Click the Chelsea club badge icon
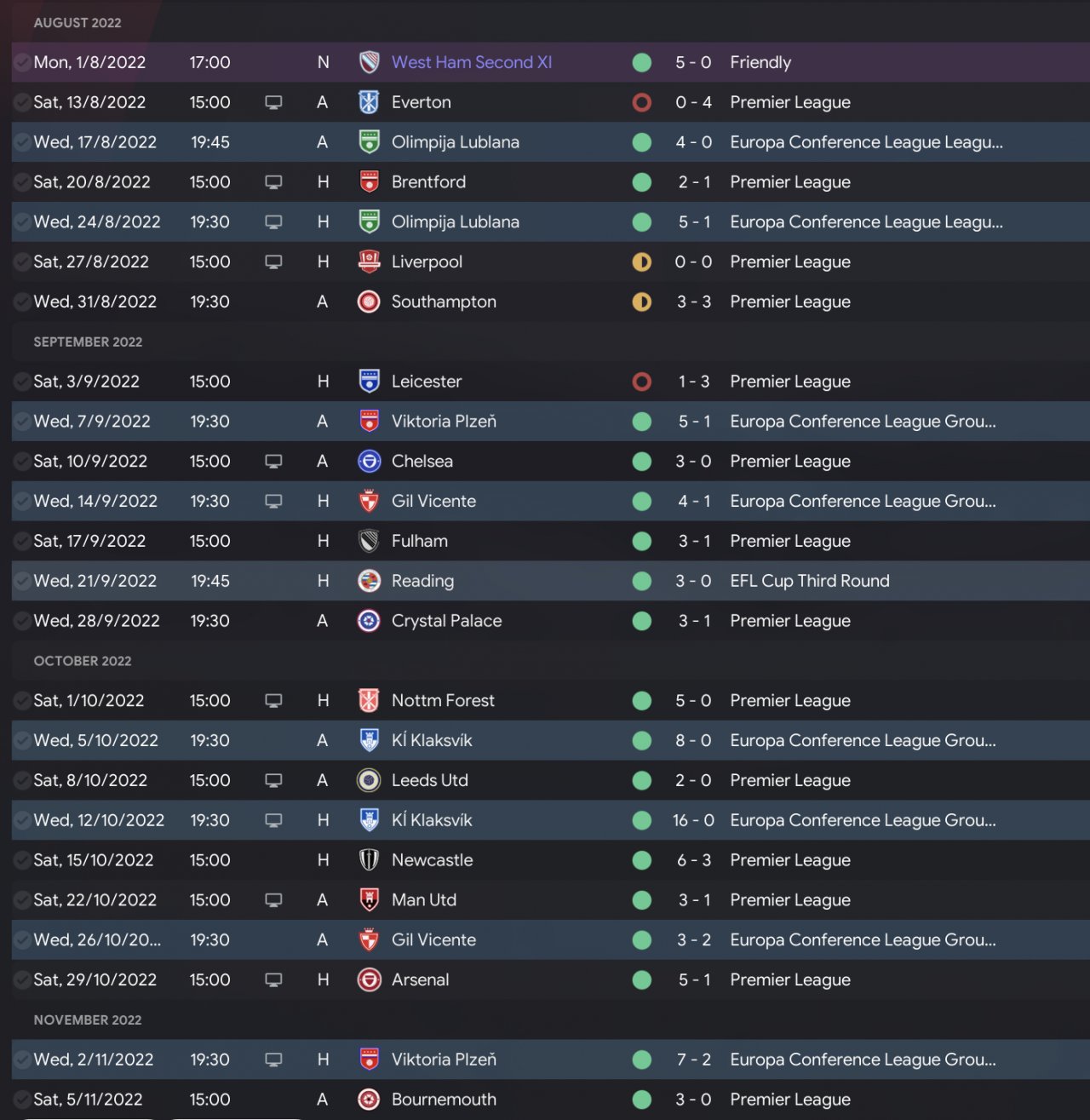 click(369, 461)
